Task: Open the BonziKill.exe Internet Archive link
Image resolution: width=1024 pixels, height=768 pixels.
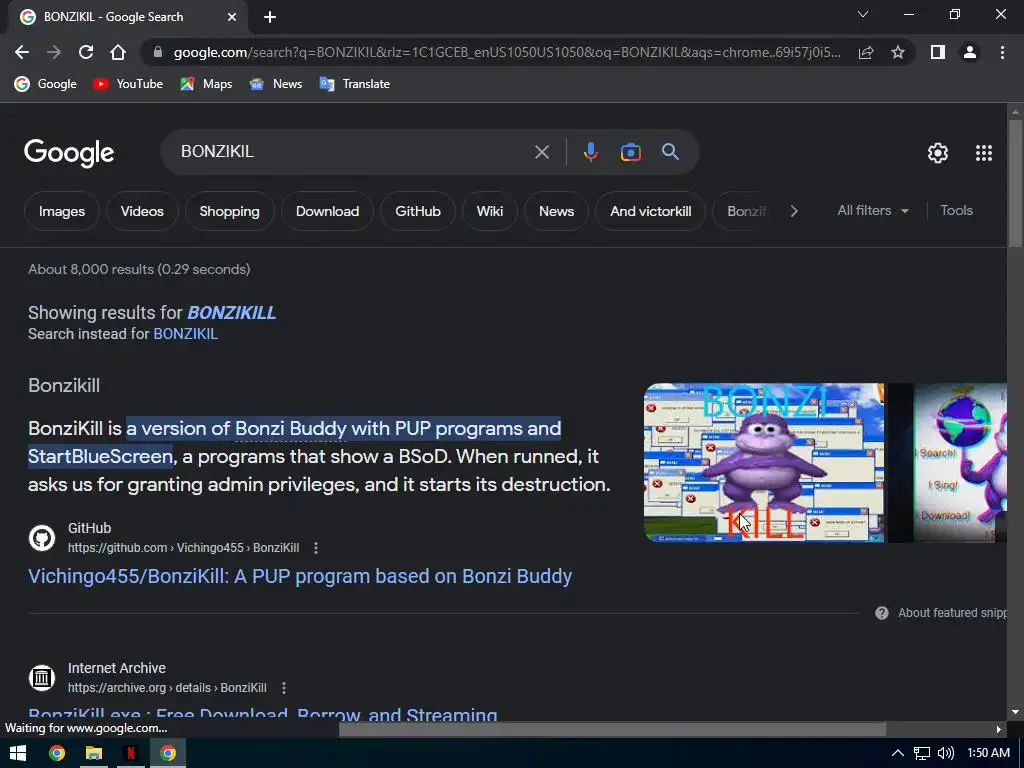Action: pyautogui.click(x=263, y=714)
